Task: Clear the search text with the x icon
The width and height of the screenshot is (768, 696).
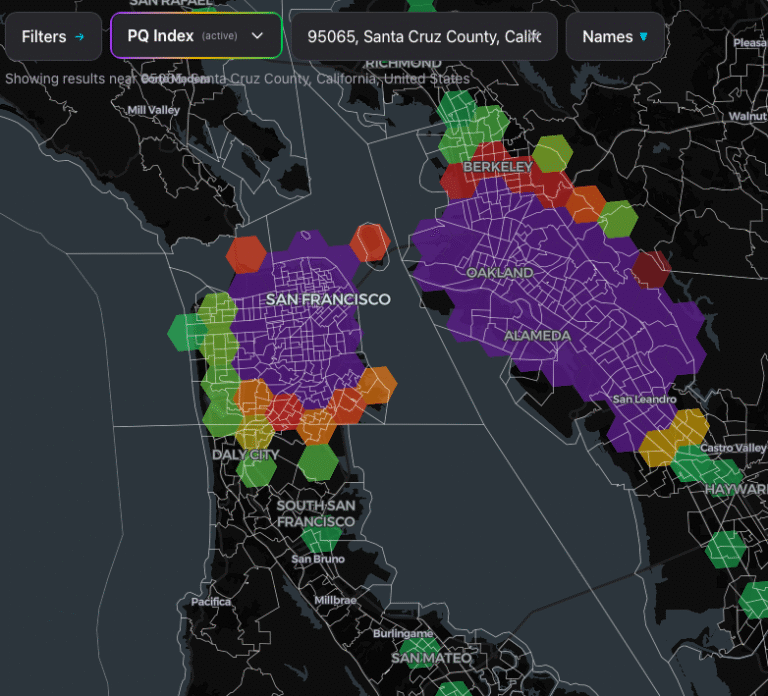Action: pos(535,36)
